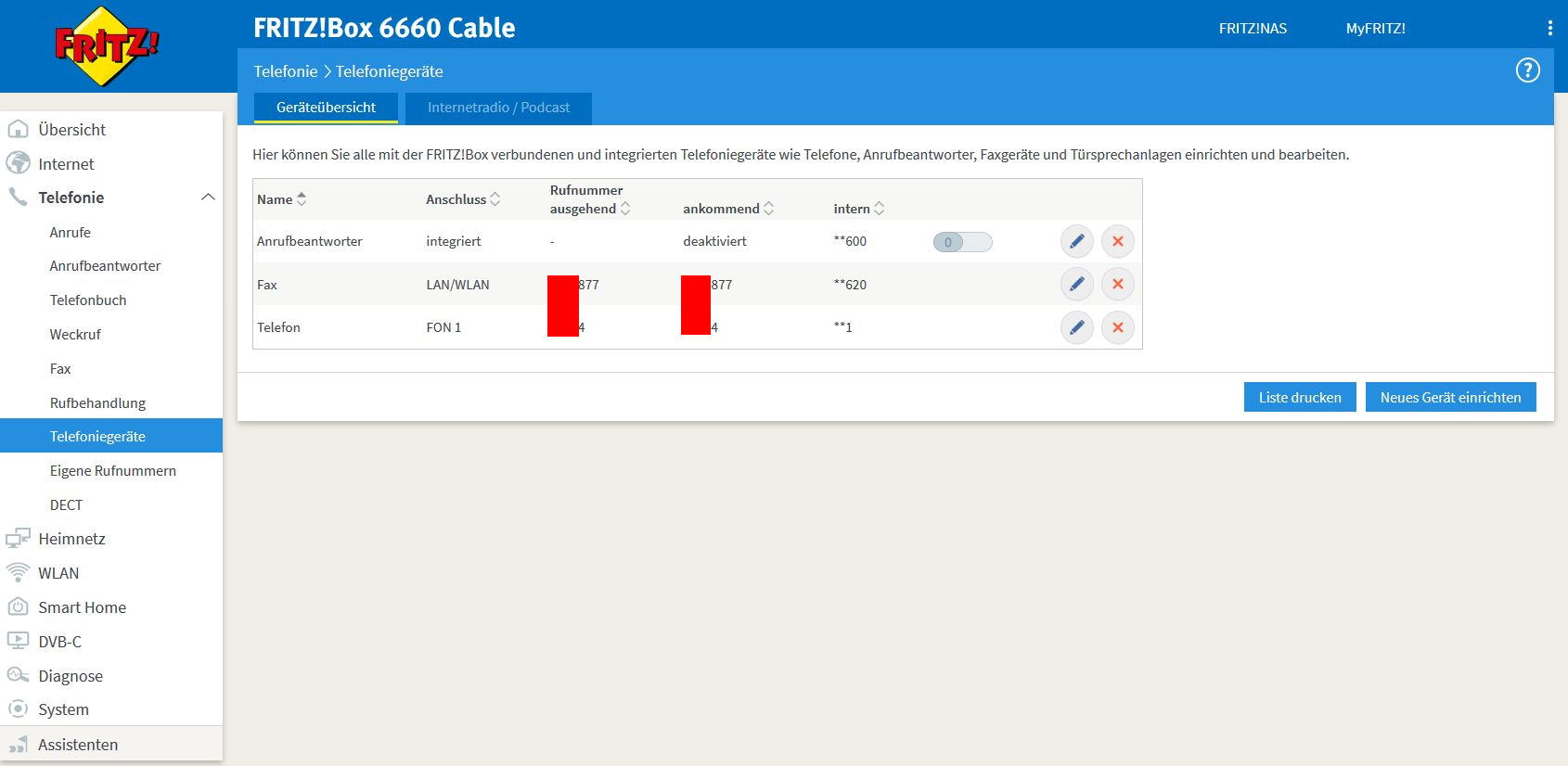Image resolution: width=1568 pixels, height=766 pixels.
Task: Delete the Fax device with the red X
Action: coord(1117,284)
